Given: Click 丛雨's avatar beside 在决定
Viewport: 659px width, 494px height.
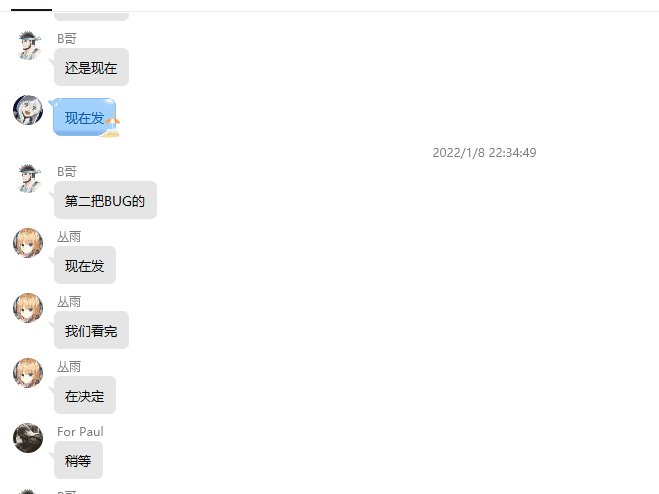Looking at the screenshot, I should 28,373.
